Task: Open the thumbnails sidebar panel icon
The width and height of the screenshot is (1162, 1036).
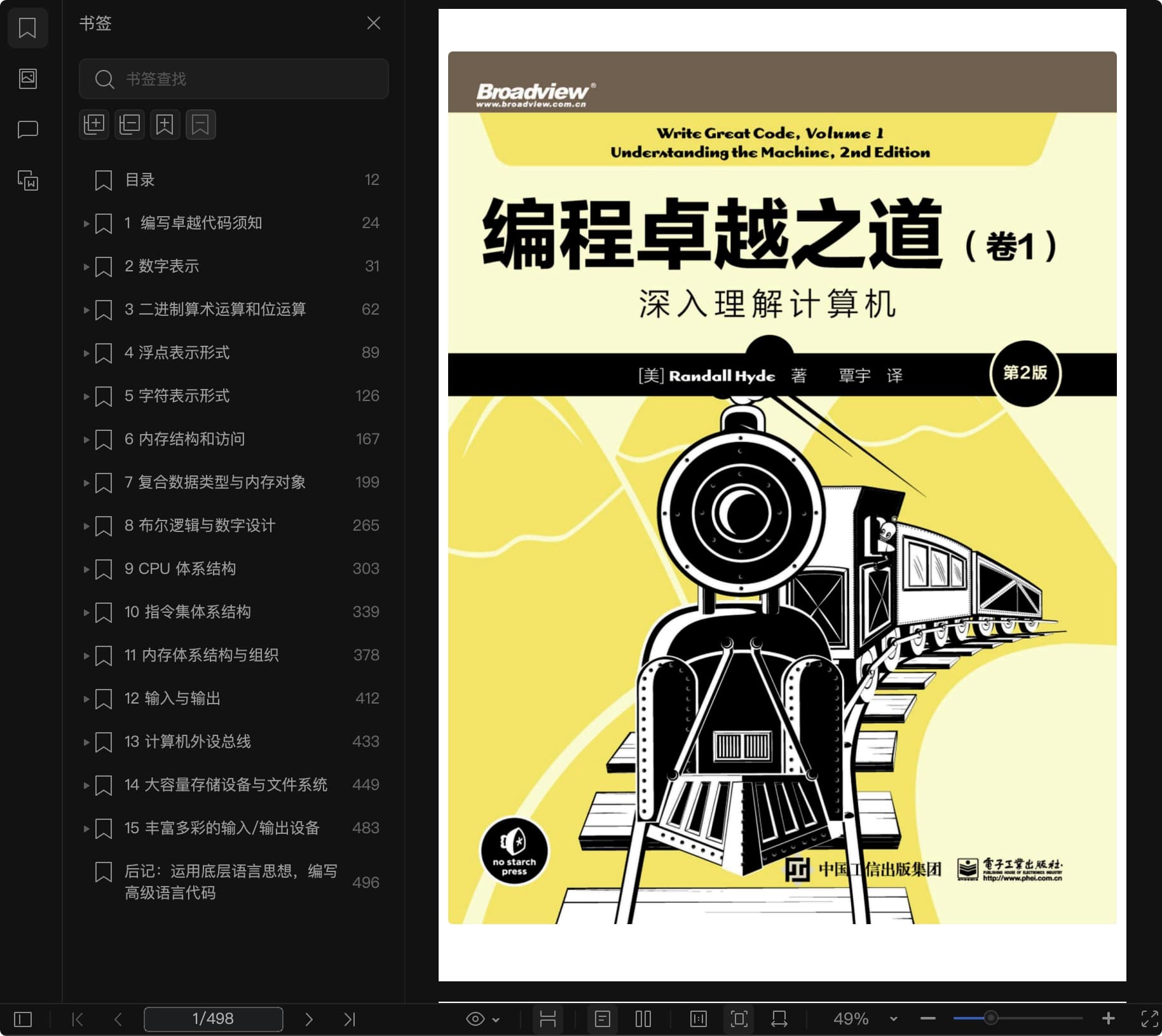Action: 27,79
